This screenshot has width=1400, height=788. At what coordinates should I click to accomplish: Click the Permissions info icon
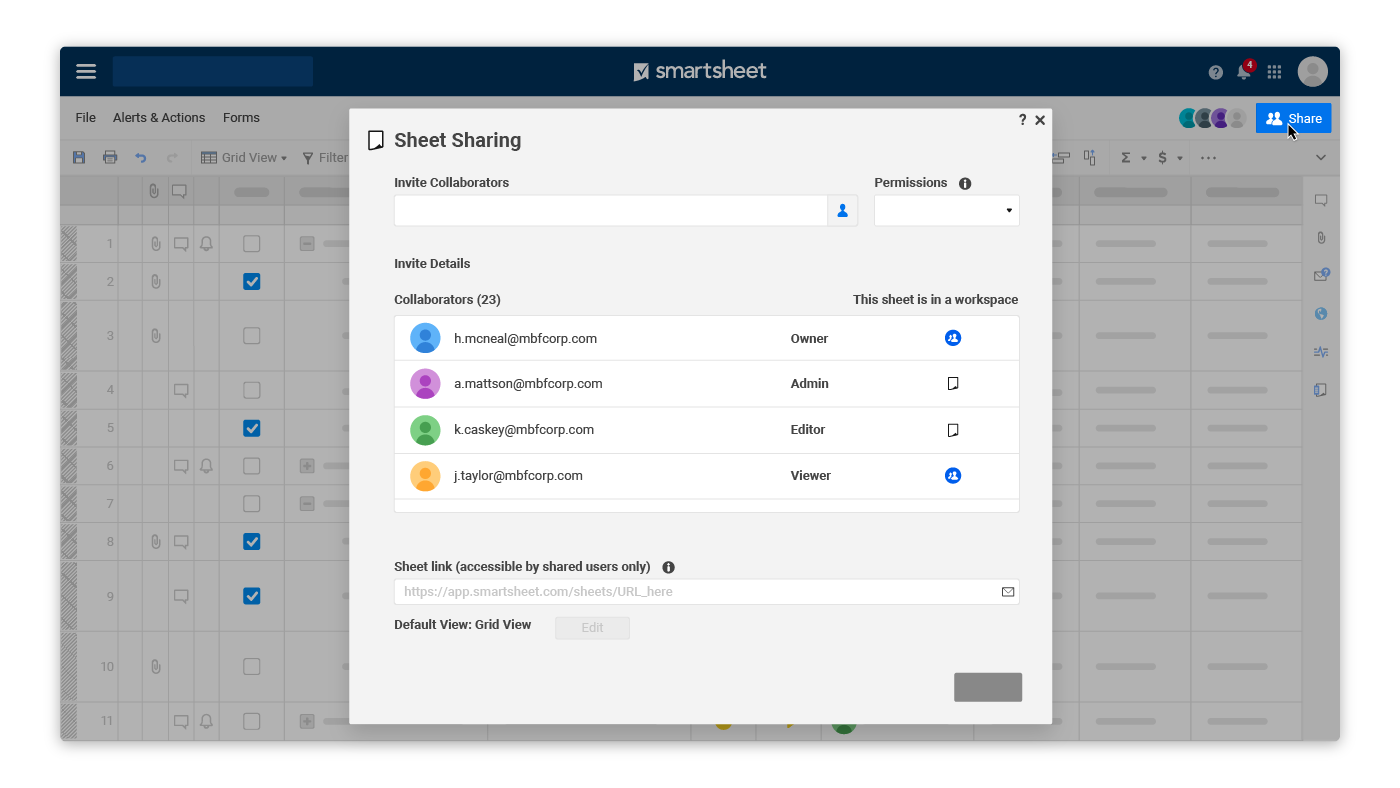tap(965, 184)
